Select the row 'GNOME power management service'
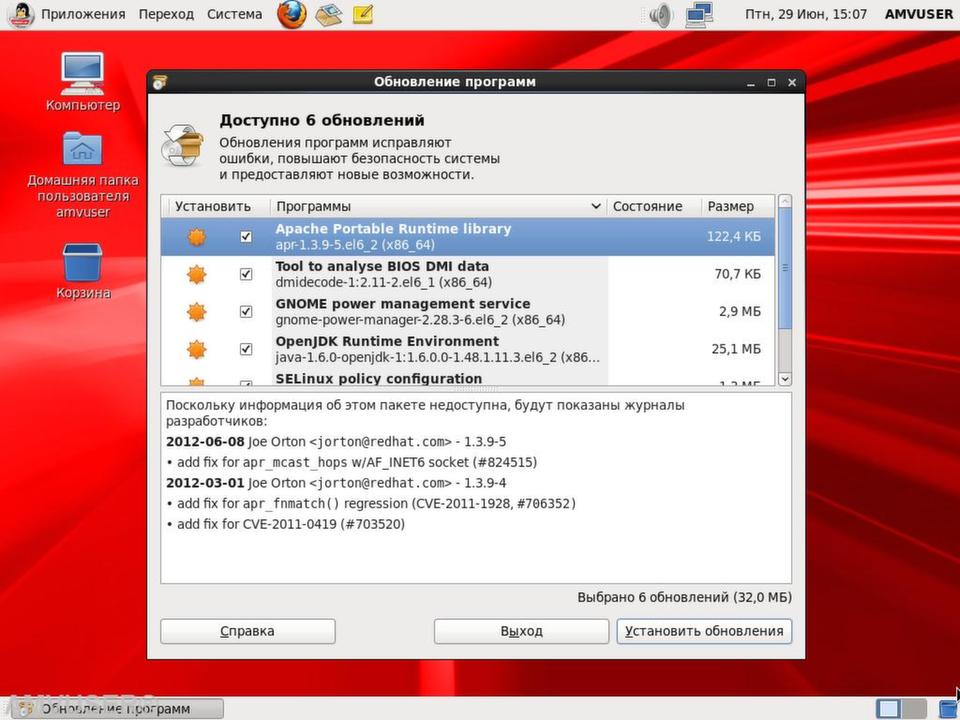 click(x=468, y=312)
